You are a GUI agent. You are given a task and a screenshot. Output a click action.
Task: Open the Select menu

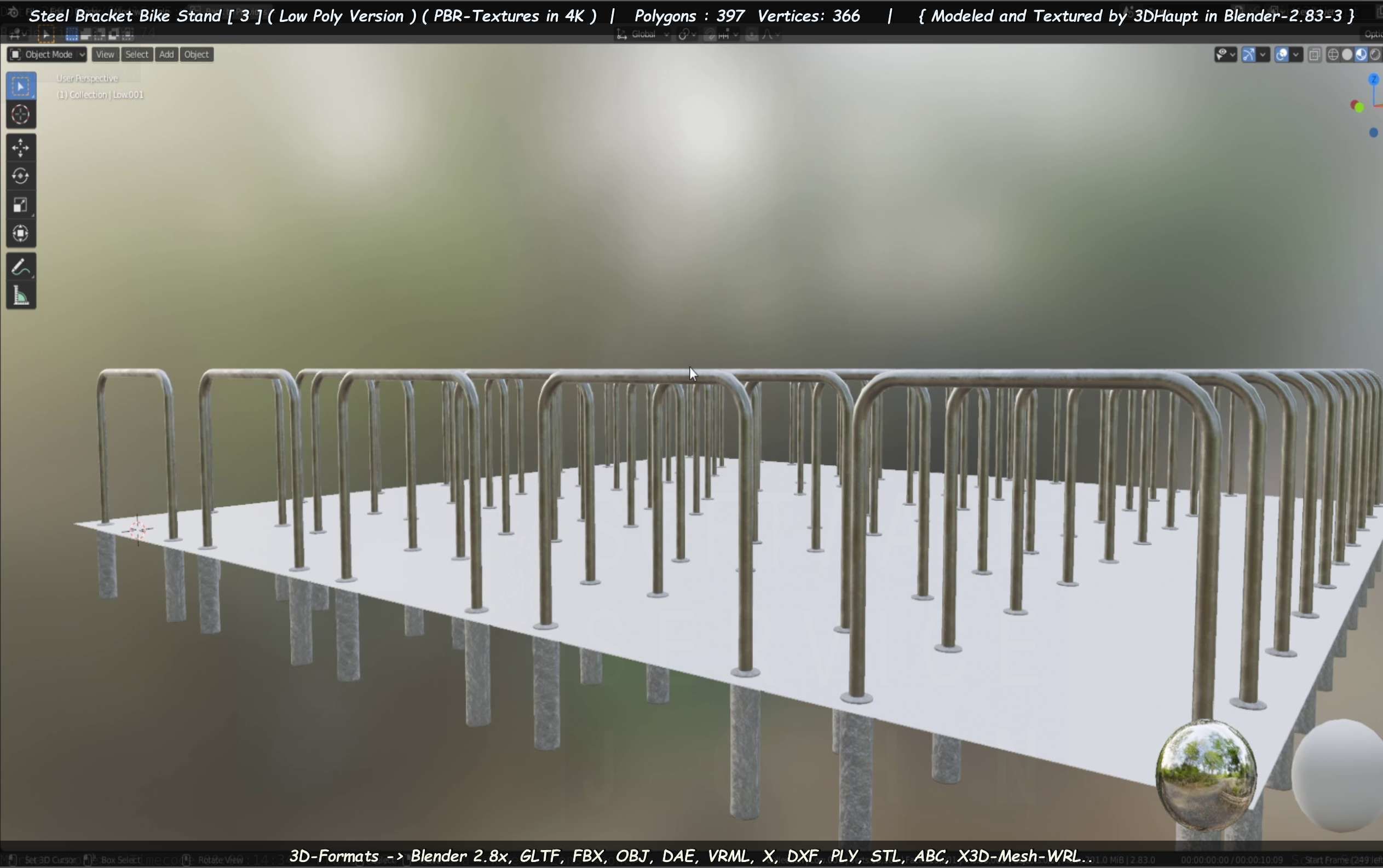(x=137, y=55)
